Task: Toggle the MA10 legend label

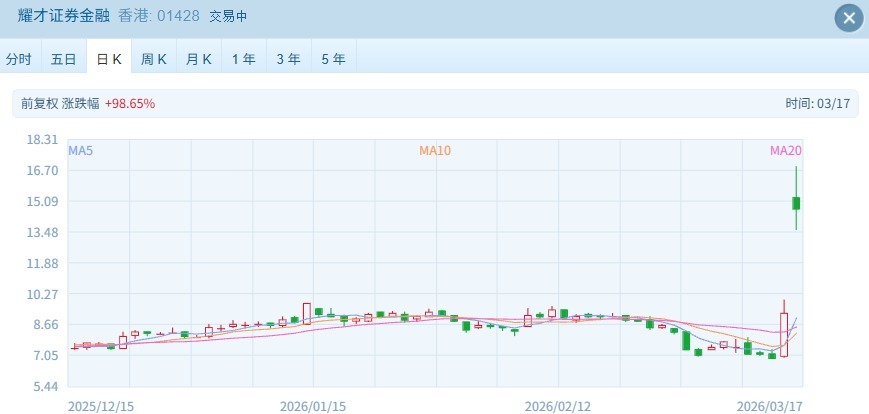Action: pos(435,151)
